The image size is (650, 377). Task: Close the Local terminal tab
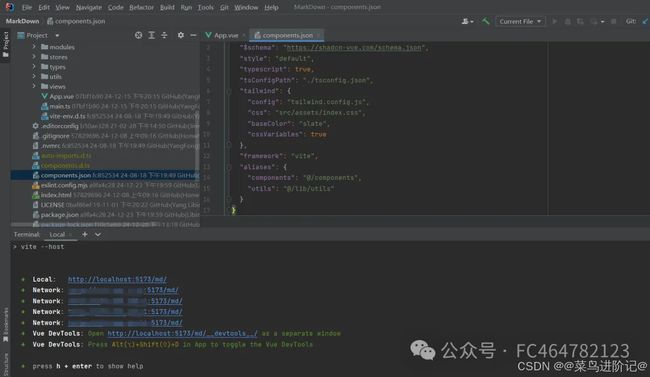(70, 235)
